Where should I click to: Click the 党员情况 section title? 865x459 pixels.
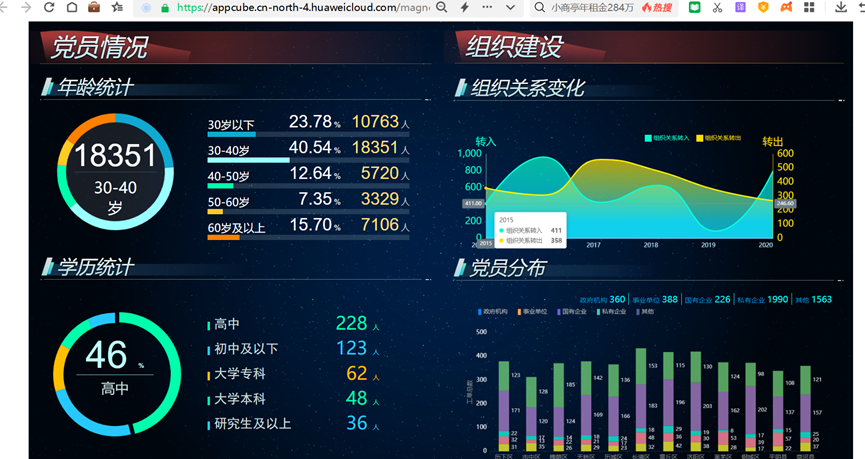[99, 47]
